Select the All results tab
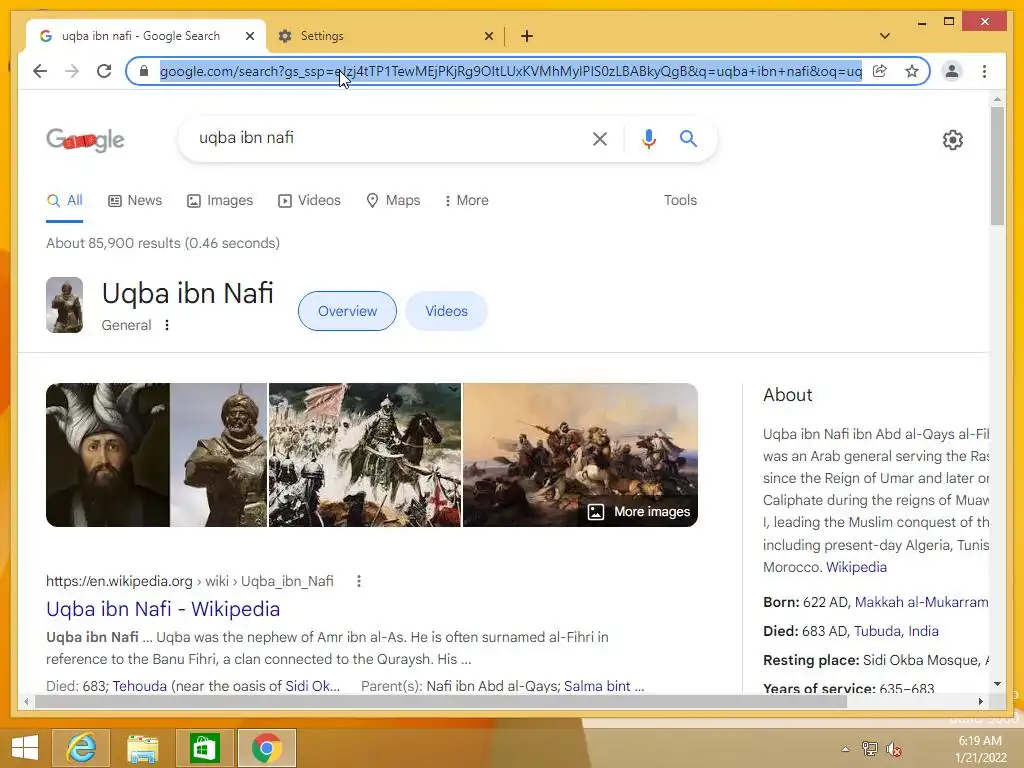Screen dimensions: 1024x768 coord(65,200)
